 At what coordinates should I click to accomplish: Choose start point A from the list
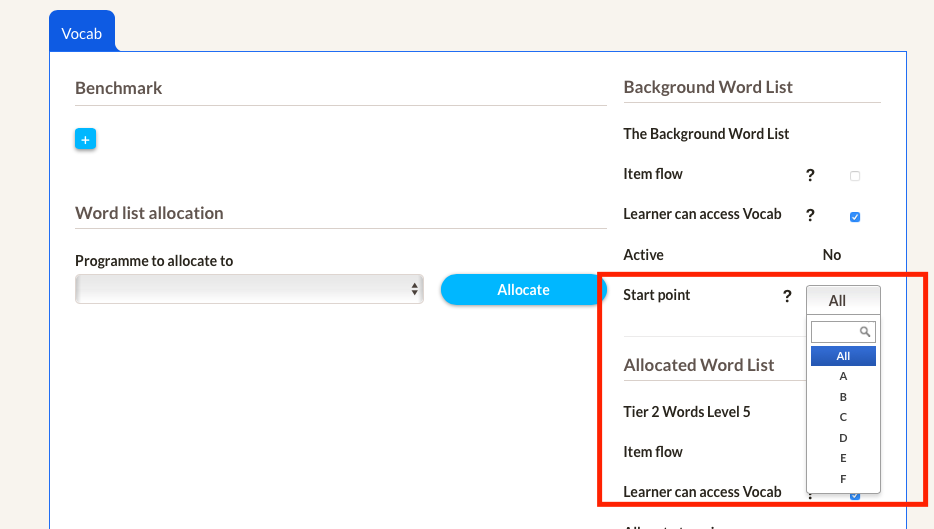pyautogui.click(x=843, y=376)
